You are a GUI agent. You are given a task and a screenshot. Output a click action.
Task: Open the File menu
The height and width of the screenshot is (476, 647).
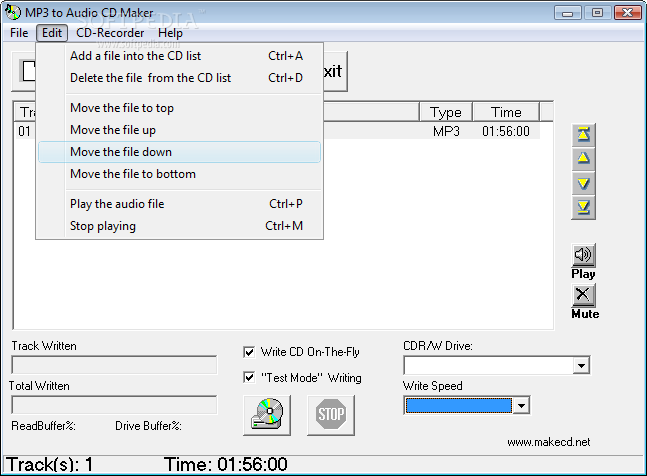click(x=19, y=33)
